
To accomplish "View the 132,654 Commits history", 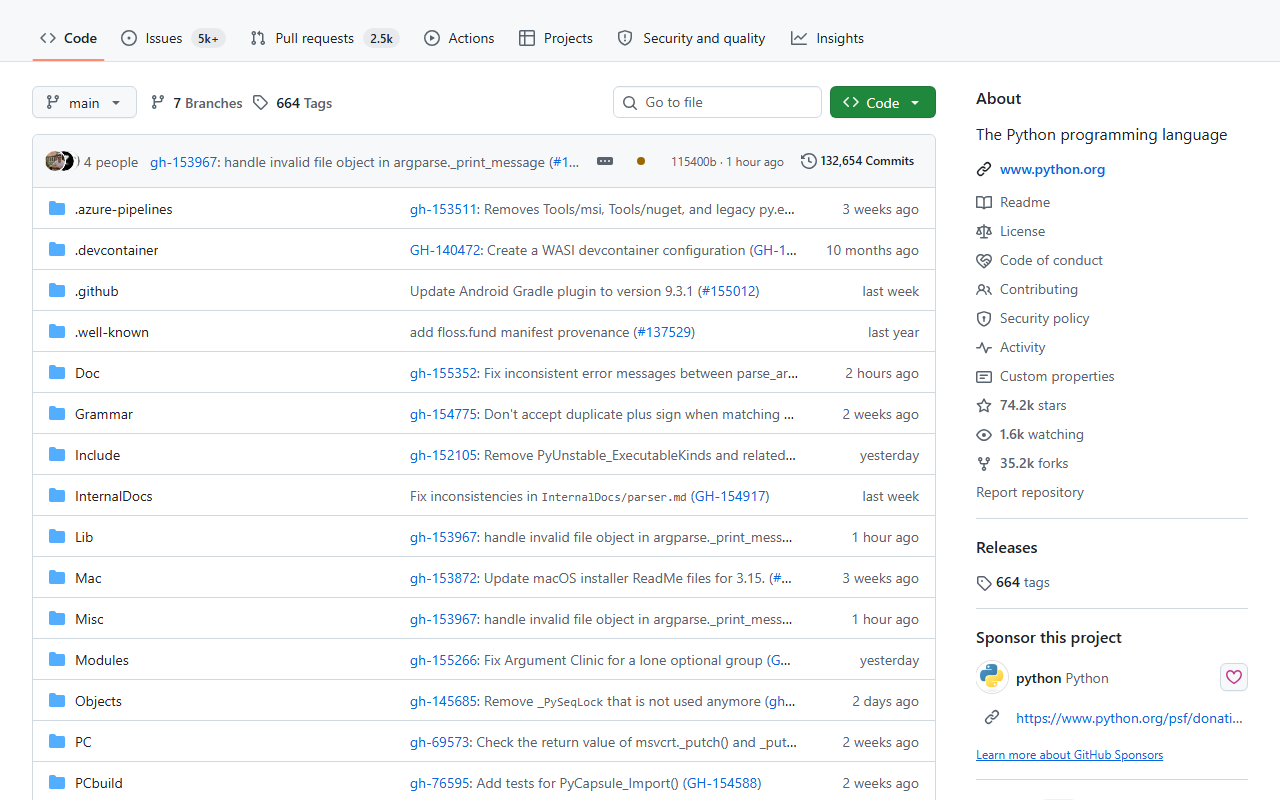I will click(x=858, y=161).
